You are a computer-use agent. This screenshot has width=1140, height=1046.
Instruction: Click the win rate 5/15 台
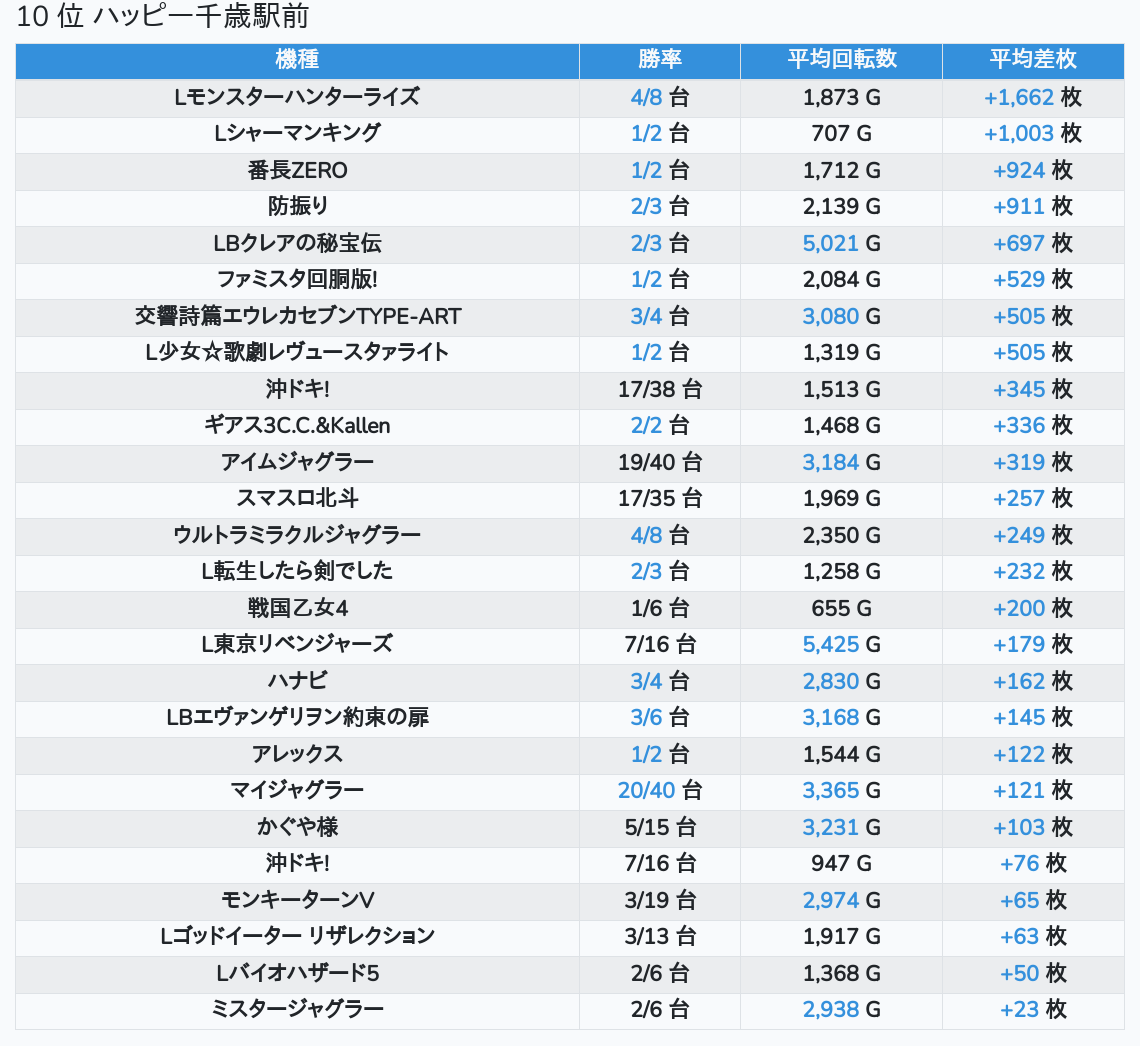(659, 827)
